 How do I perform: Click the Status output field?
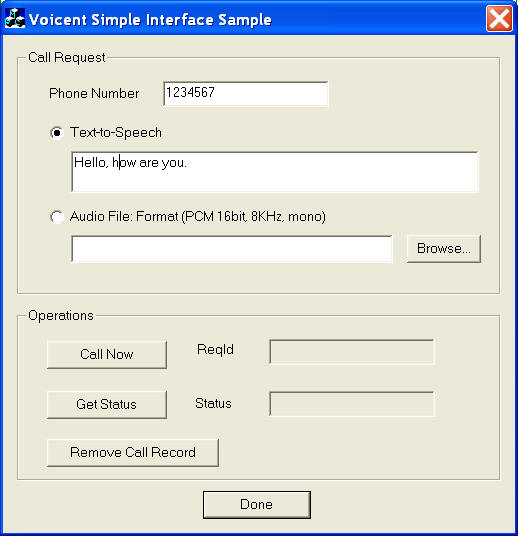pyautogui.click(x=352, y=404)
